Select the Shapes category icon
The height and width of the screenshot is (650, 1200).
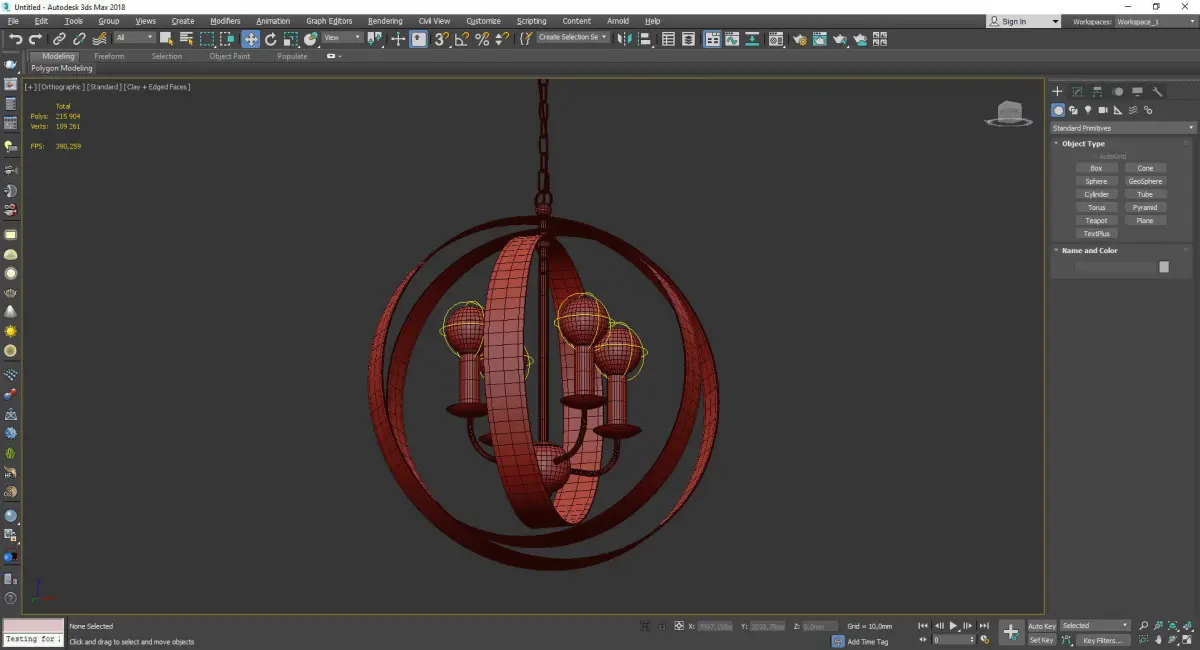[1073, 110]
